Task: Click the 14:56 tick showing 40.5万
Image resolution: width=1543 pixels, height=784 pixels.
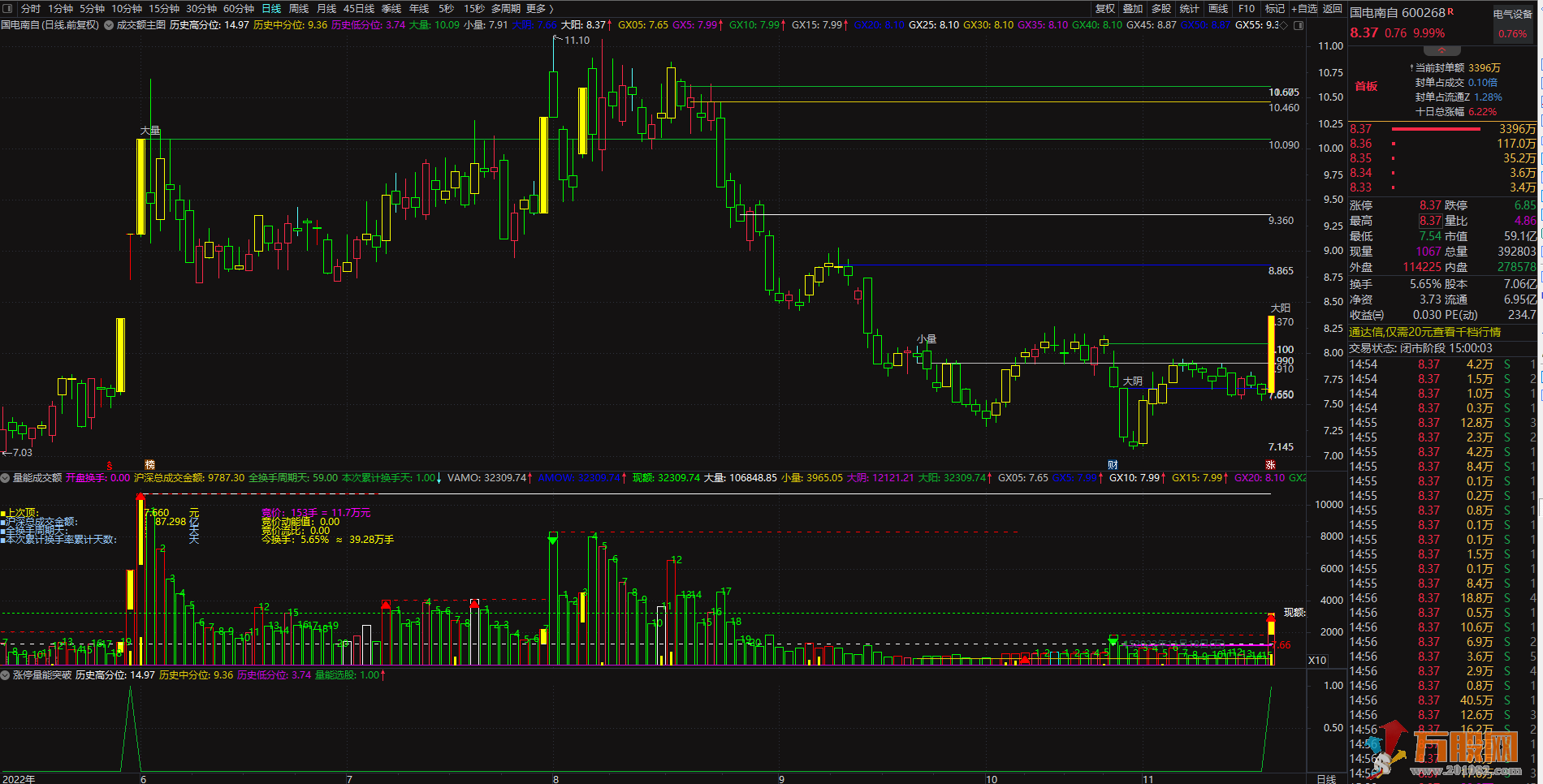Action: tap(1442, 700)
